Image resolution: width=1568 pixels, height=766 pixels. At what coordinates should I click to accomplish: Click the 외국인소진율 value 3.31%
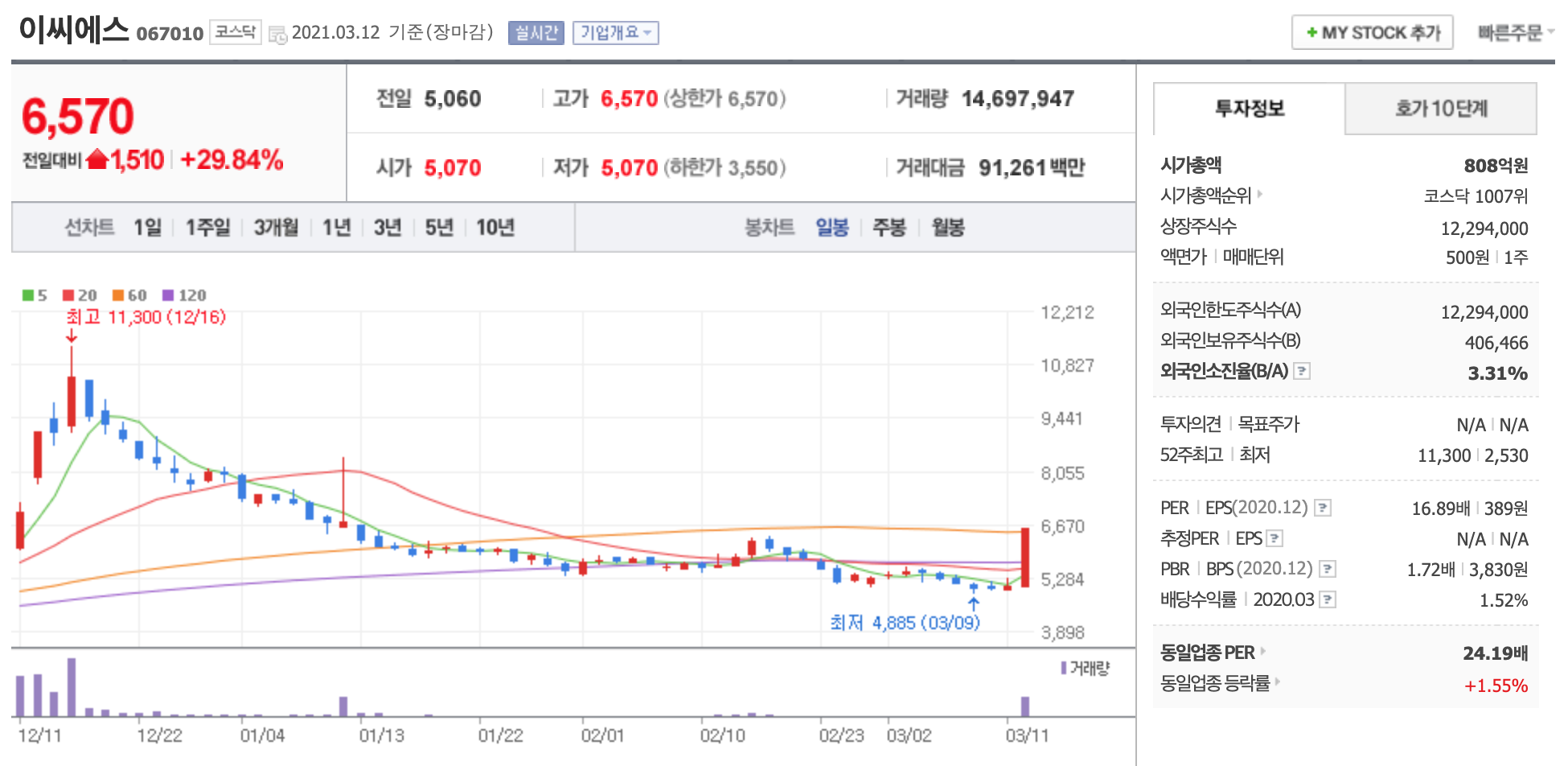pos(1497,373)
